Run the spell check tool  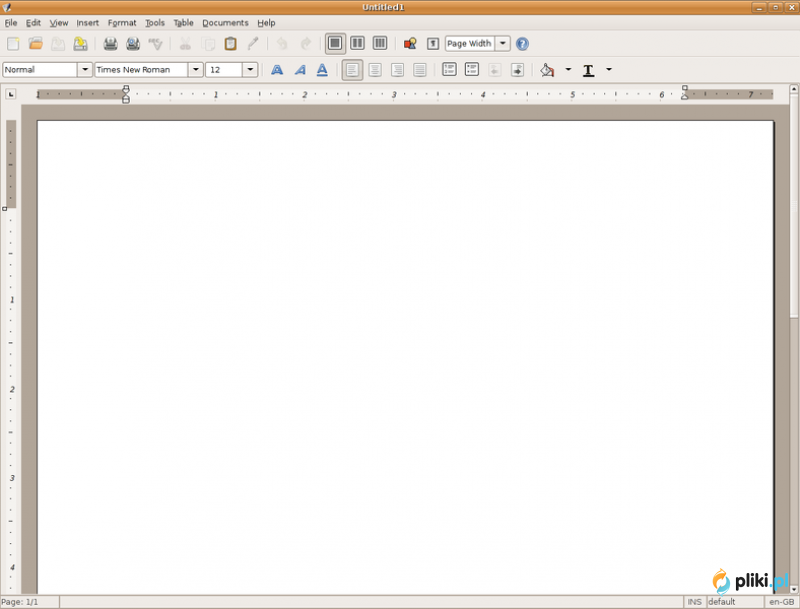tap(155, 44)
